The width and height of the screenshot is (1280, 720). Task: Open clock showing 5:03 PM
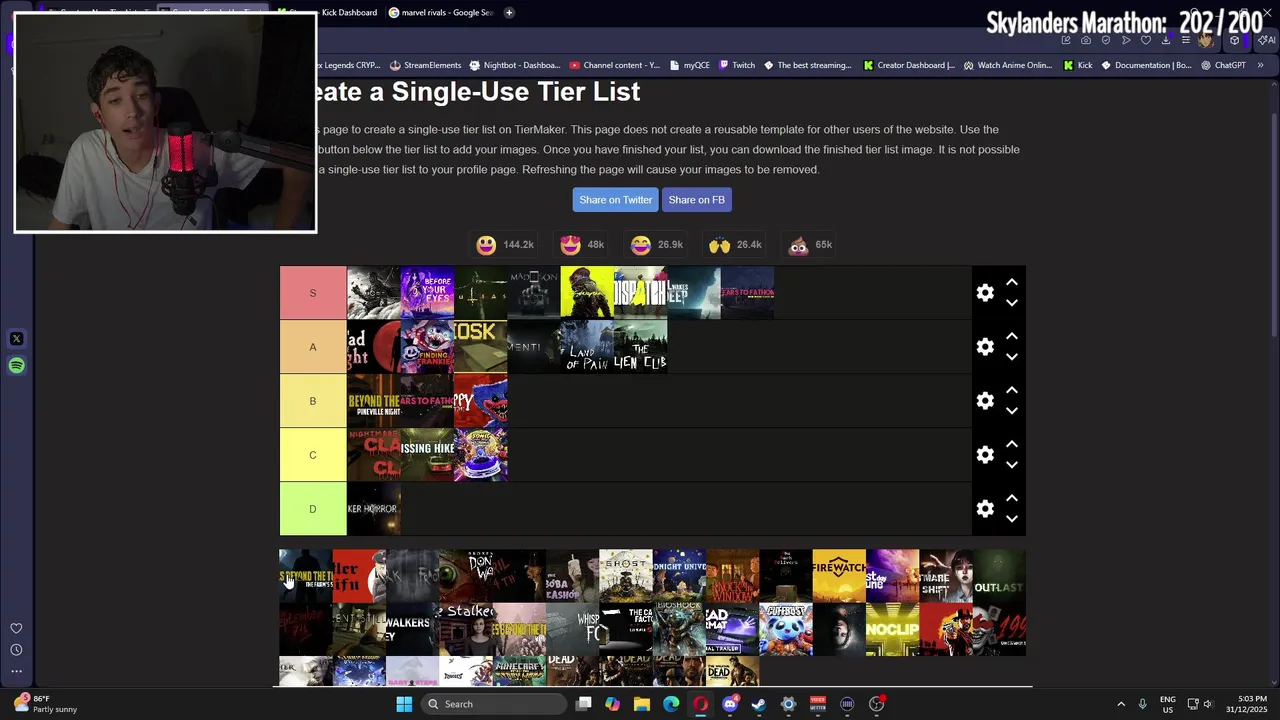coord(1244,704)
